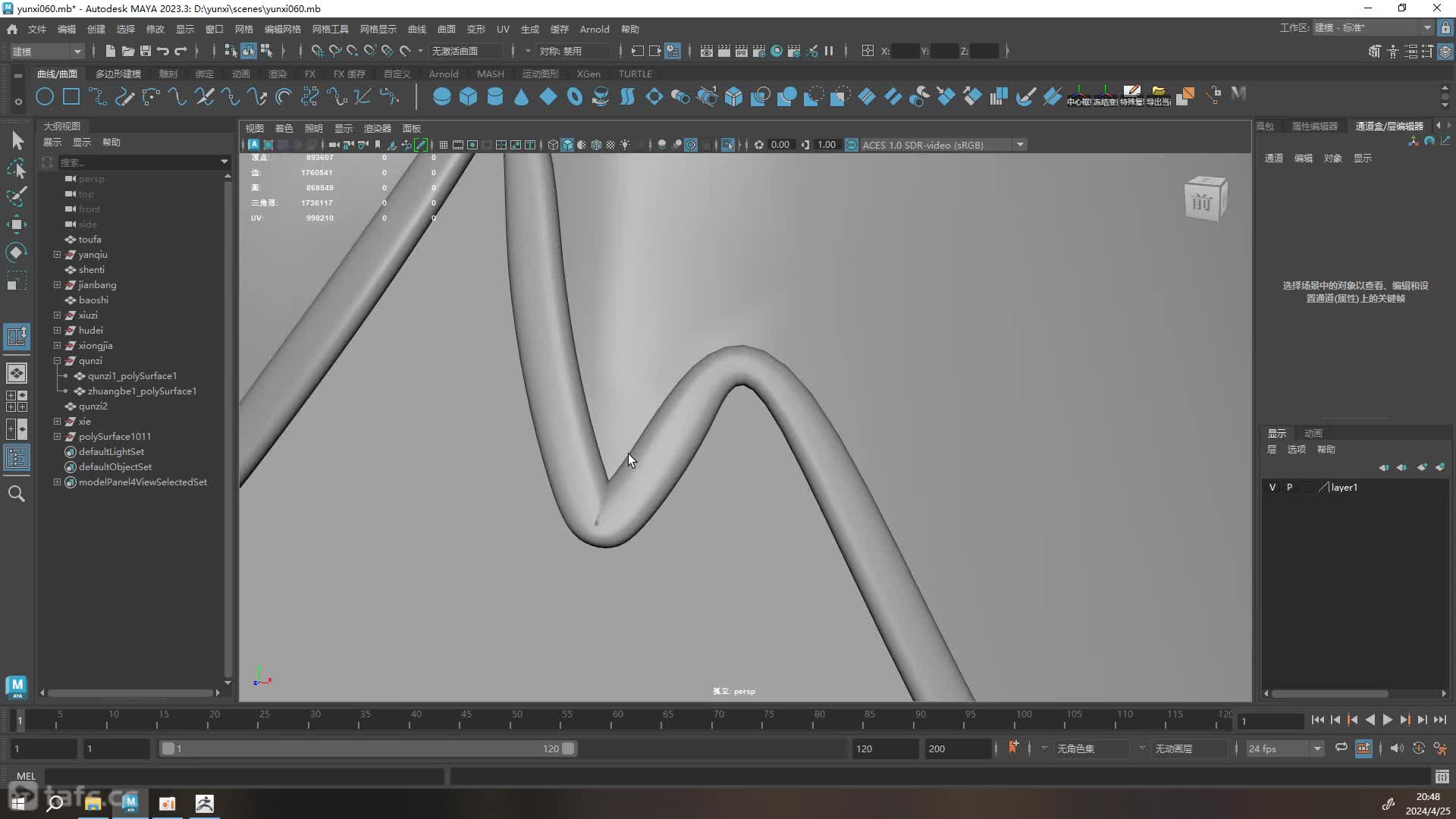
Task: Open the script editor icon at bottom right
Action: coord(1442,776)
